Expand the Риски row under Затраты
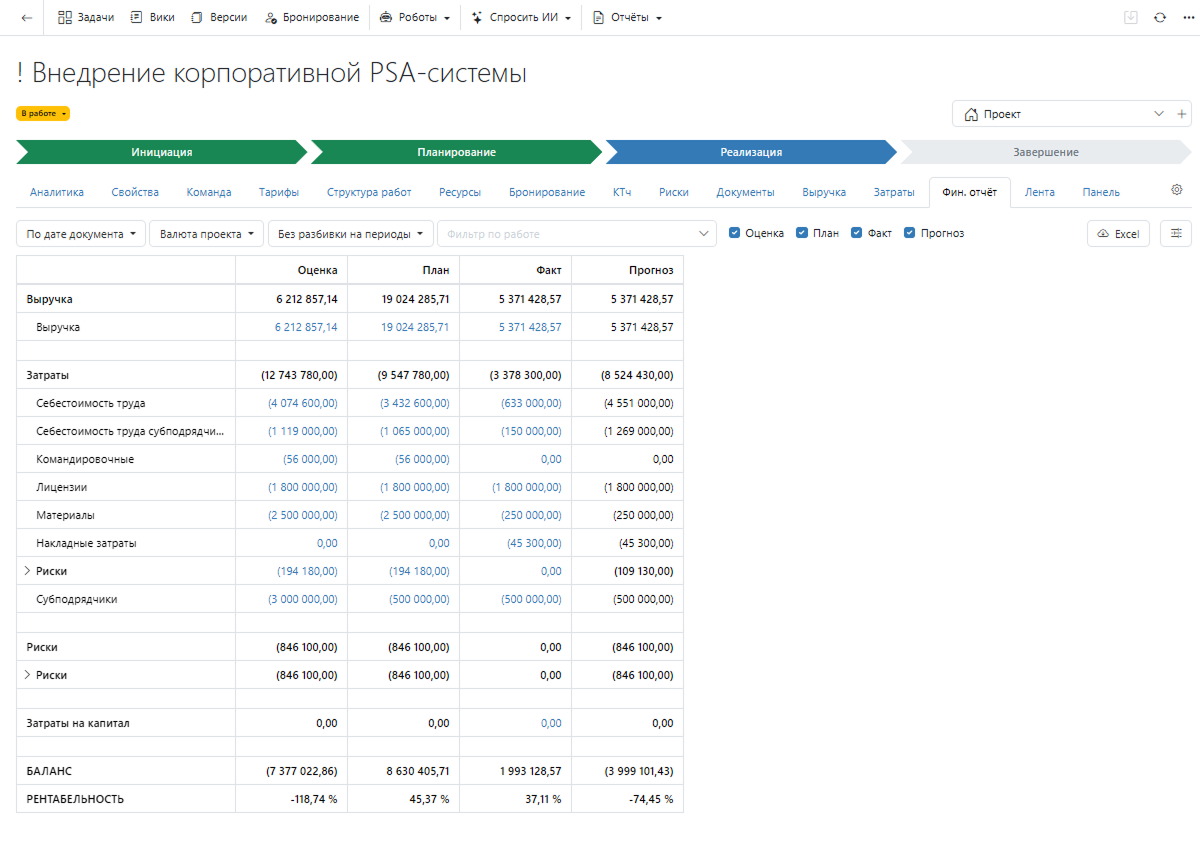Image resolution: width=1200 pixels, height=849 pixels. [x=27, y=571]
